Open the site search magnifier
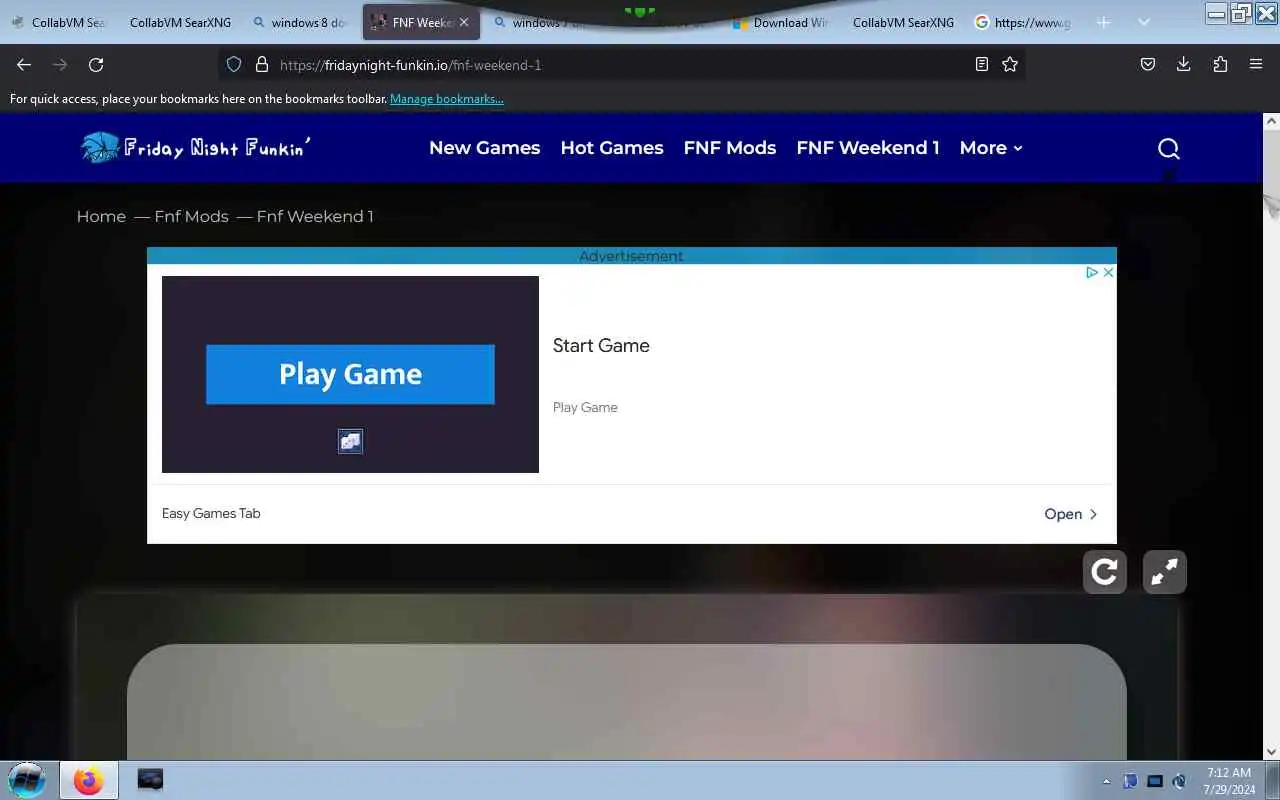This screenshot has width=1280, height=800. 1169,148
